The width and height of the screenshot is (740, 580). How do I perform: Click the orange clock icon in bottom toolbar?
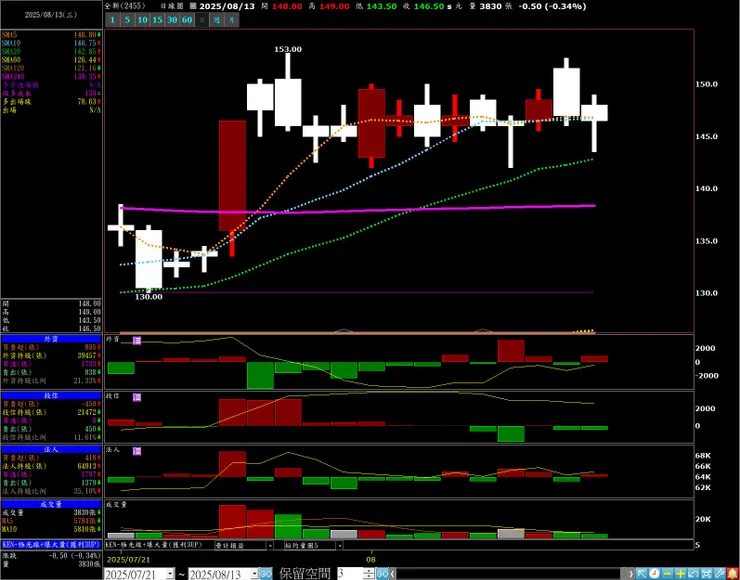click(654, 574)
